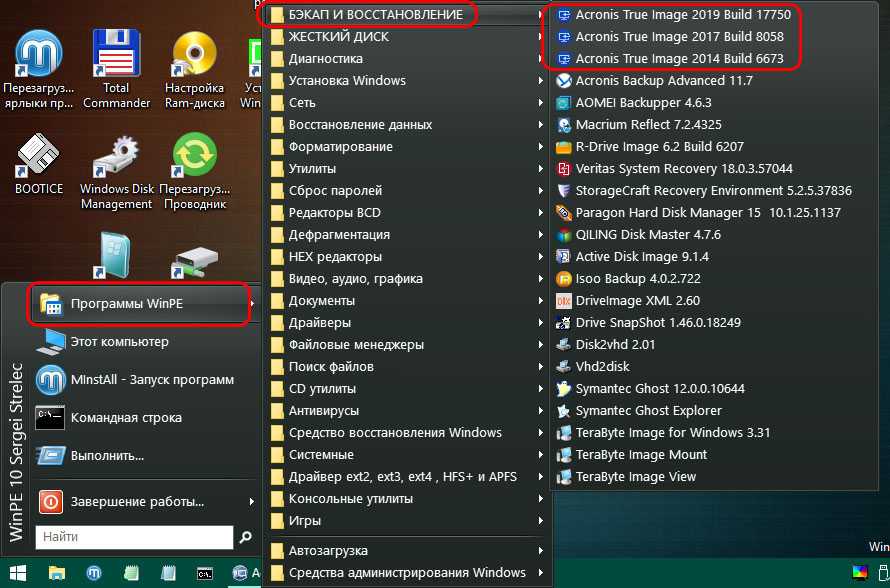Click Macrium Reflect 7.2.4325 icon

point(563,125)
